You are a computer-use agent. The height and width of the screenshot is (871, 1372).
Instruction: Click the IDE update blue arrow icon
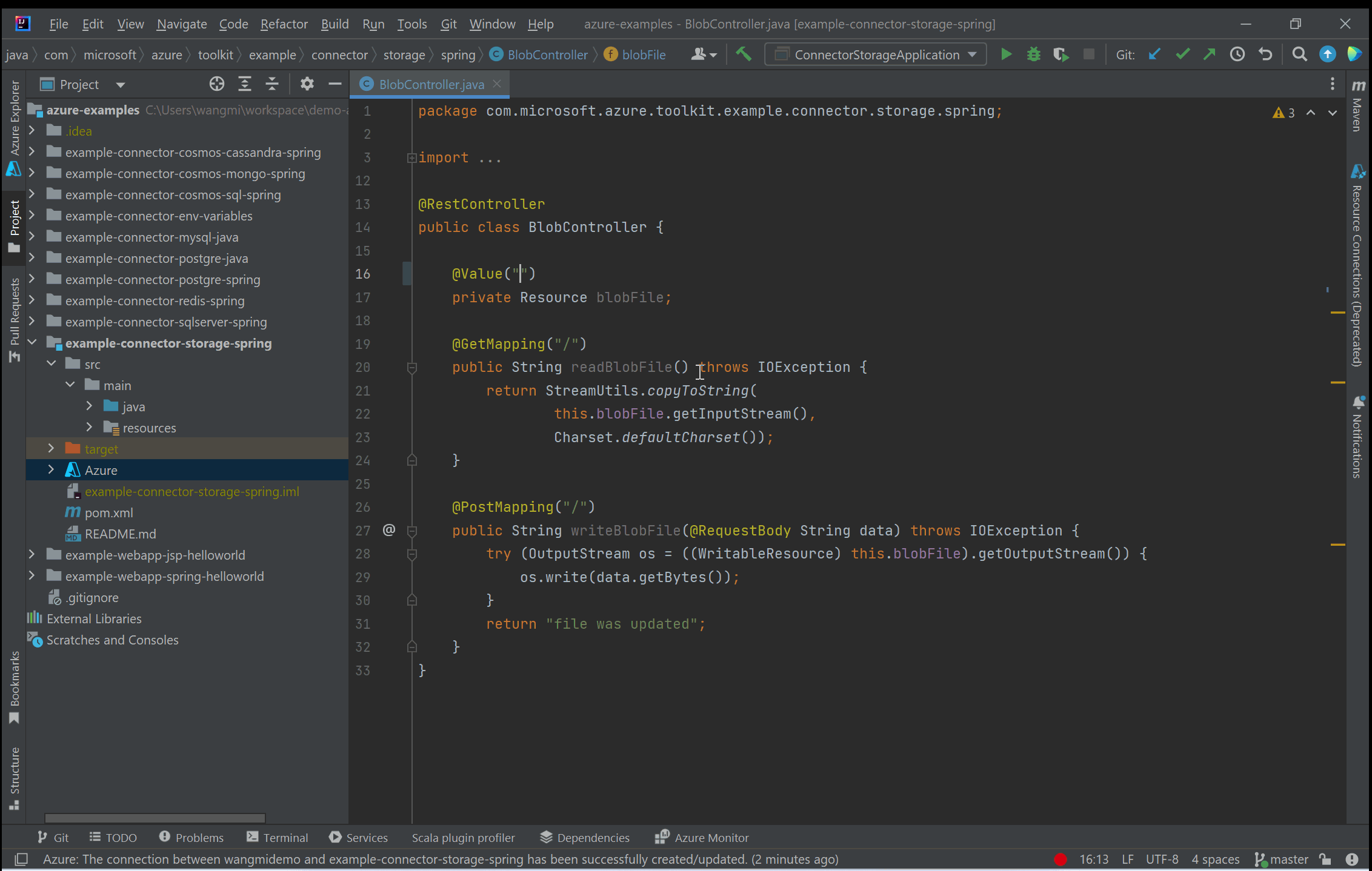point(1327,55)
